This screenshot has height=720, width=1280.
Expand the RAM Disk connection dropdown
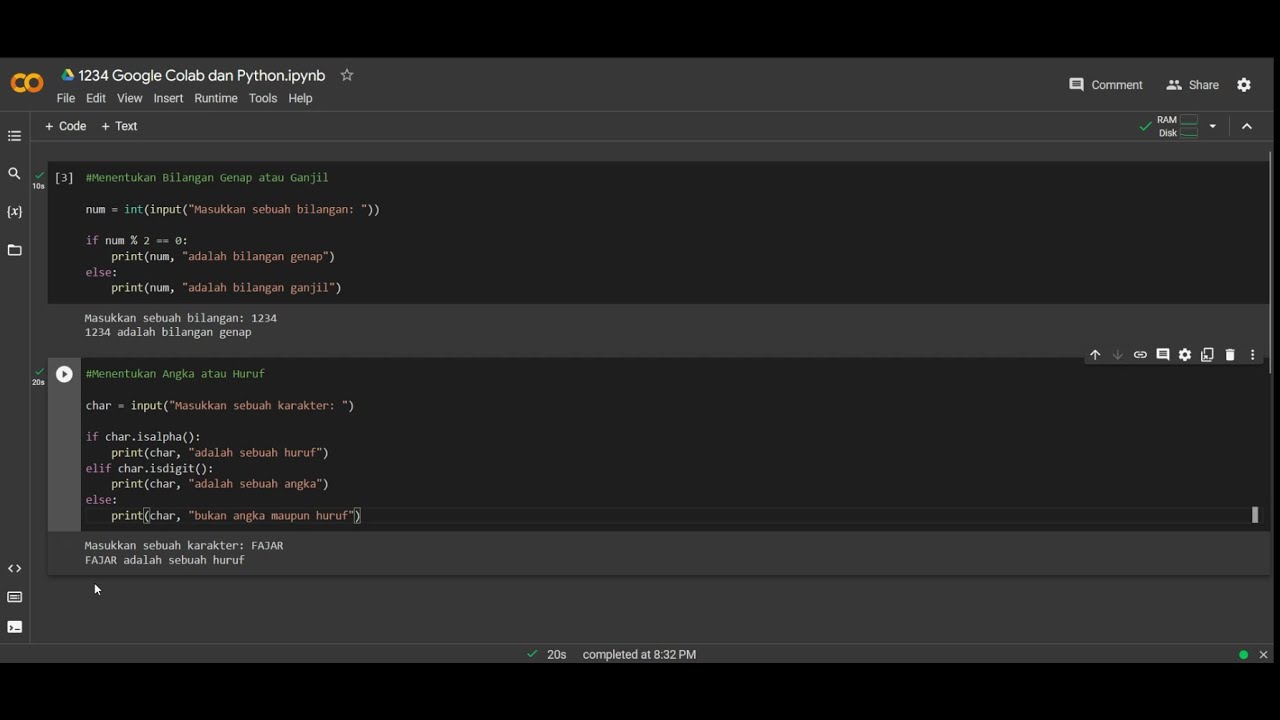[x=1212, y=126]
